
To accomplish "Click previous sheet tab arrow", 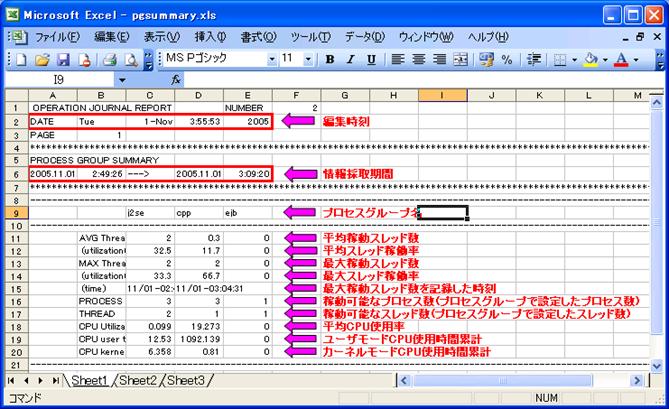I will coord(26,380).
